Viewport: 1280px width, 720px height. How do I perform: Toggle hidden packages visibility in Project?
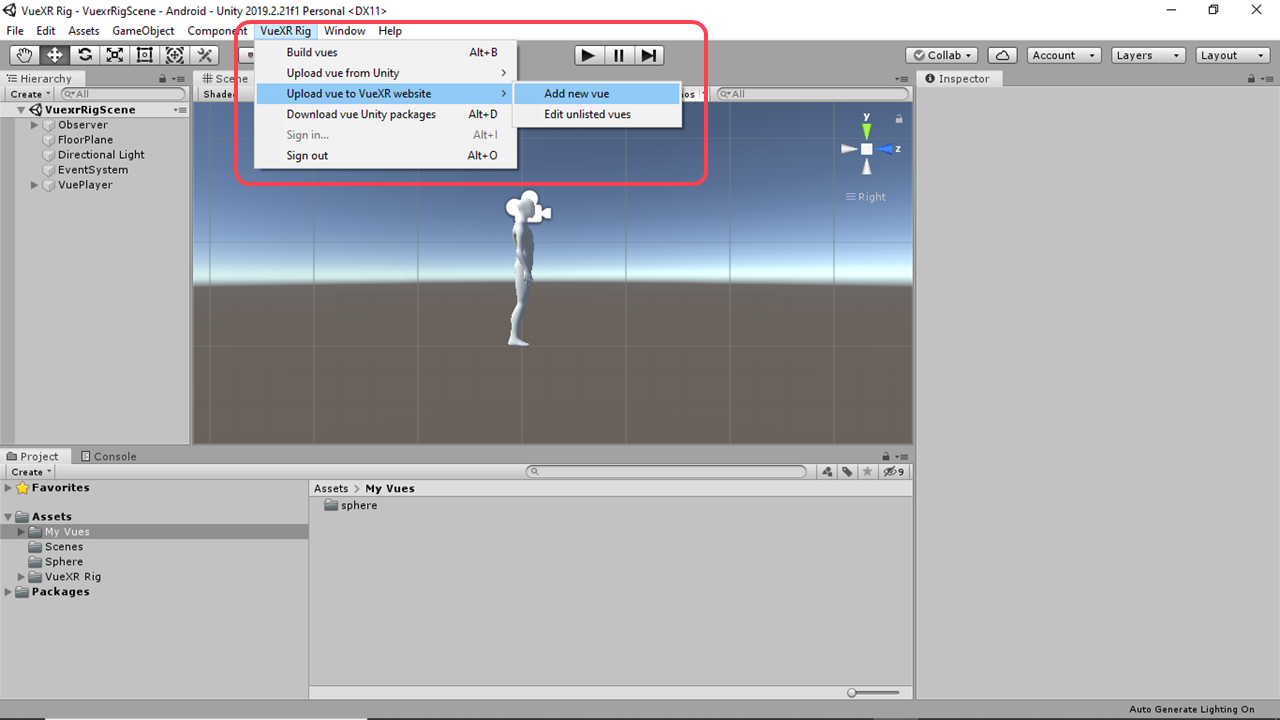click(x=893, y=472)
